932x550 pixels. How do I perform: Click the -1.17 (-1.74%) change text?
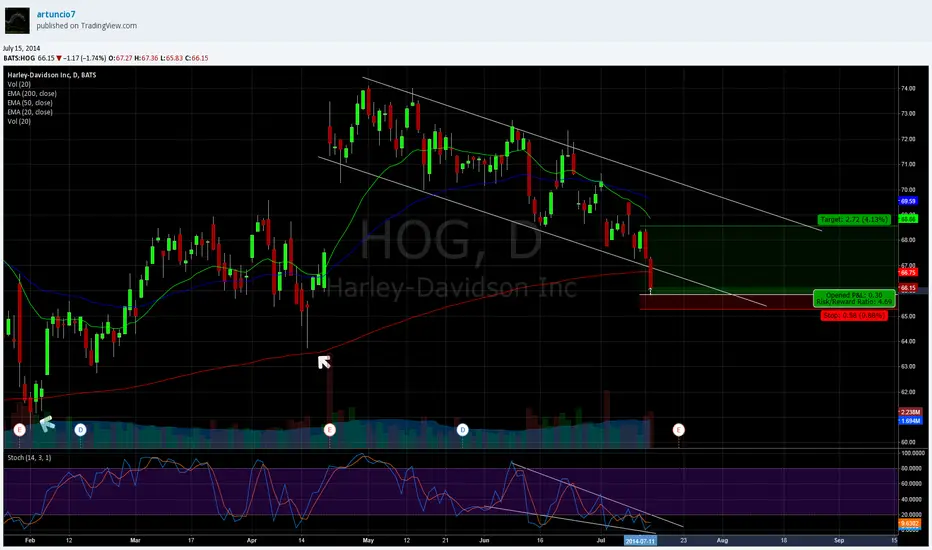(84, 58)
